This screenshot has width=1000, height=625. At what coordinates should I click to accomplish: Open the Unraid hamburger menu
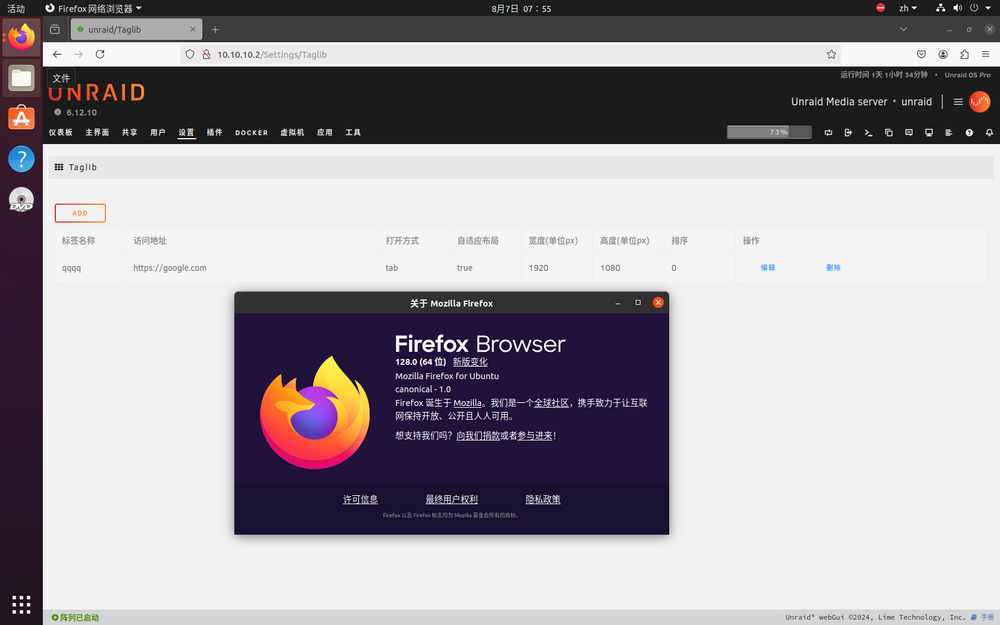pyautogui.click(x=958, y=101)
